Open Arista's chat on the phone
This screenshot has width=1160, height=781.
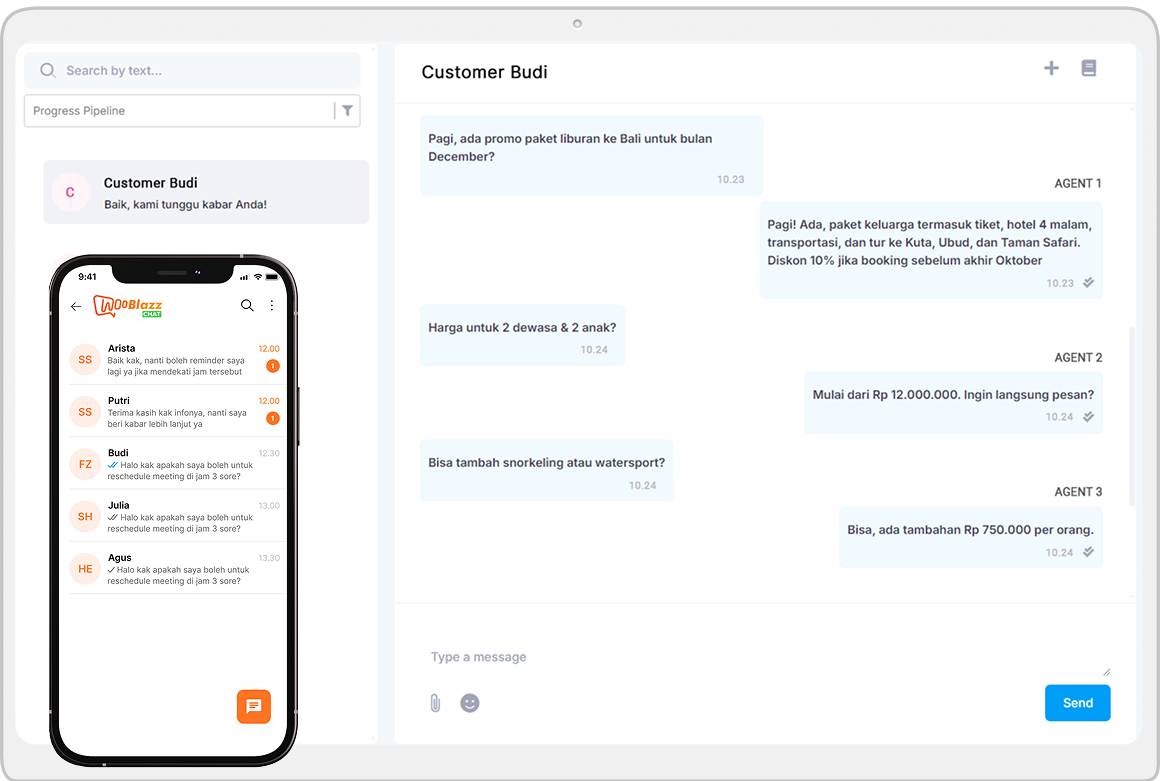(176, 360)
